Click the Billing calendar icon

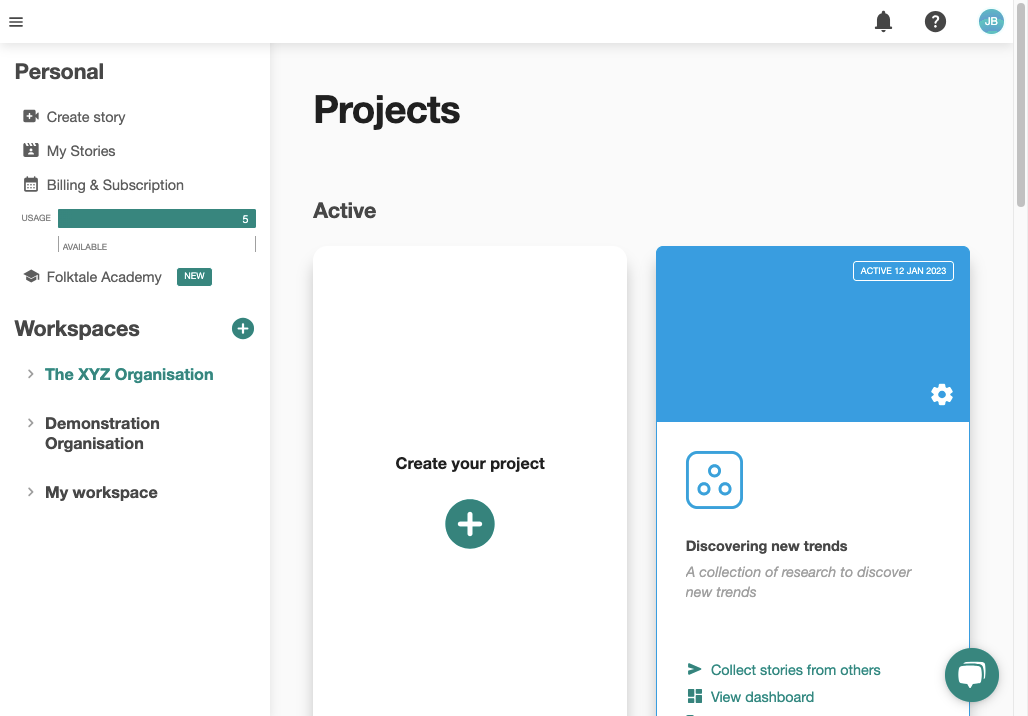point(31,185)
